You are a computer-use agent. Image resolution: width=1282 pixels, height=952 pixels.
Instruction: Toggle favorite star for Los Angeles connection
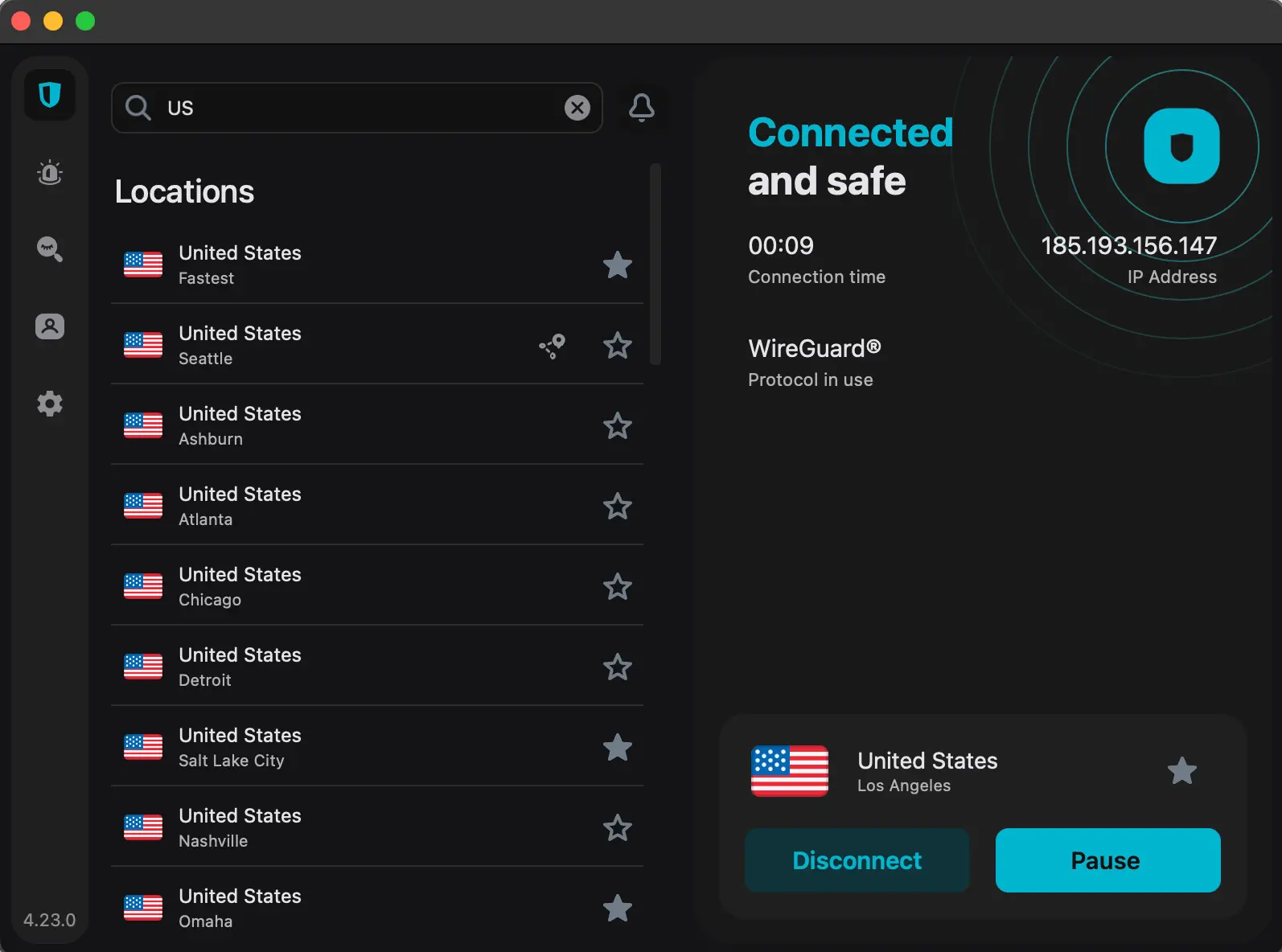(x=1181, y=771)
